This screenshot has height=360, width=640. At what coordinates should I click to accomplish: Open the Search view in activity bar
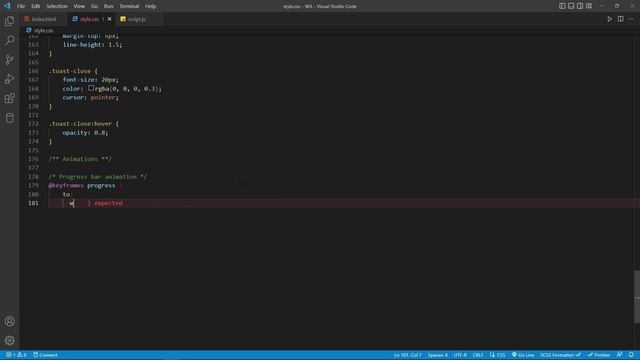click(x=9, y=40)
